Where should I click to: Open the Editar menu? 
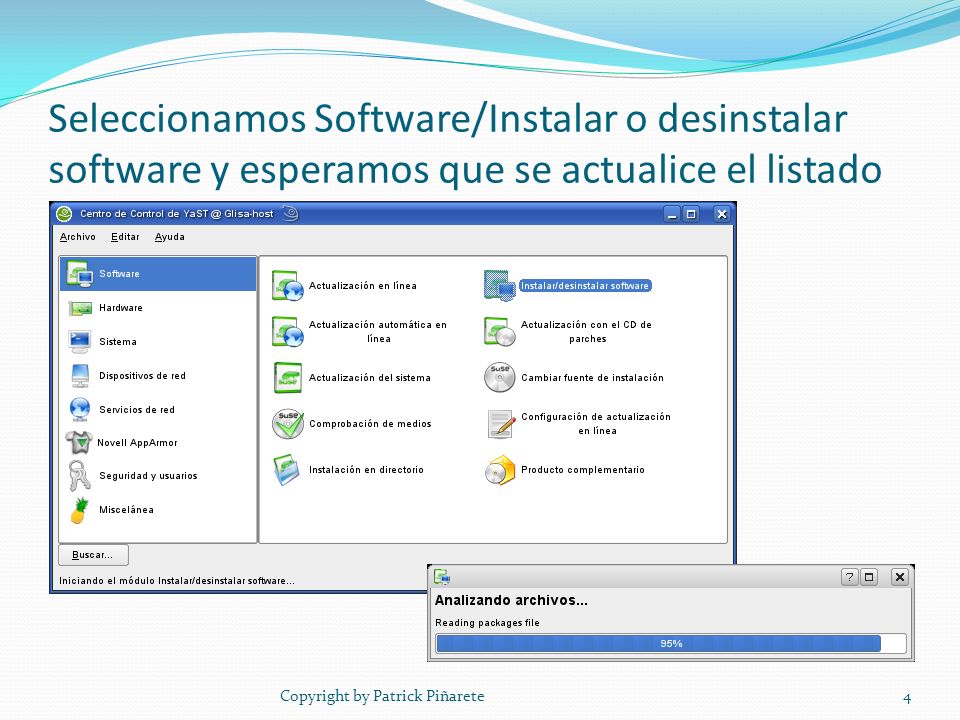125,237
